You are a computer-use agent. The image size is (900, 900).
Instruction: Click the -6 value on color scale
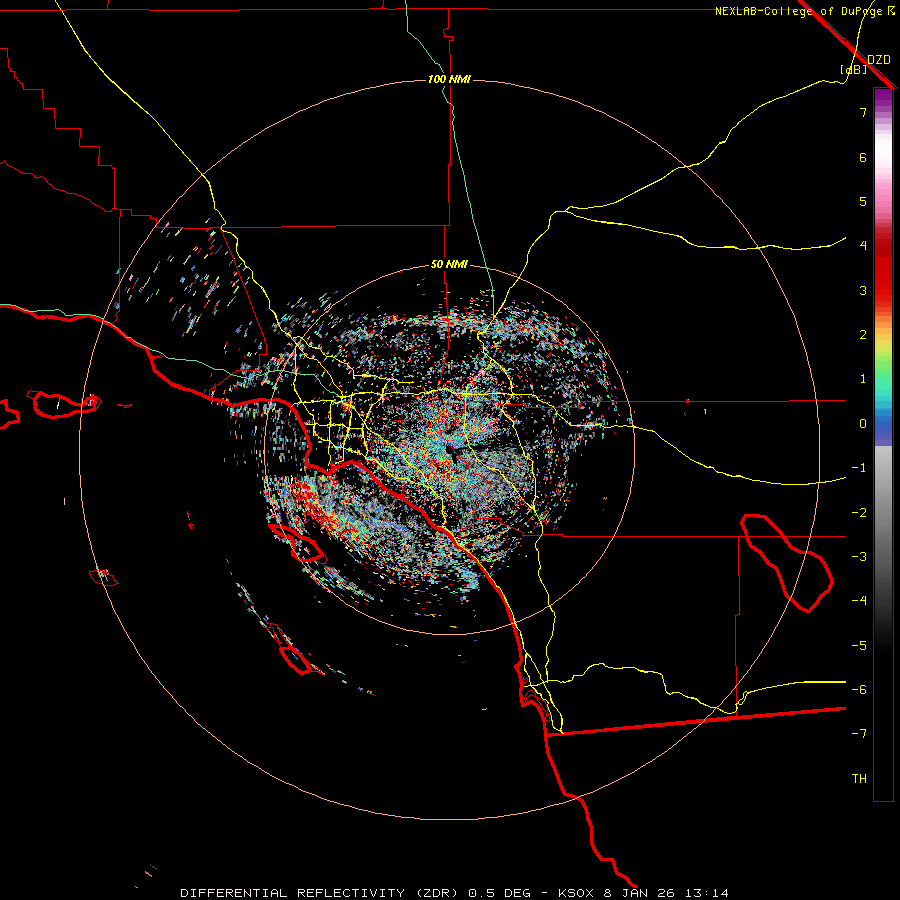coord(859,689)
